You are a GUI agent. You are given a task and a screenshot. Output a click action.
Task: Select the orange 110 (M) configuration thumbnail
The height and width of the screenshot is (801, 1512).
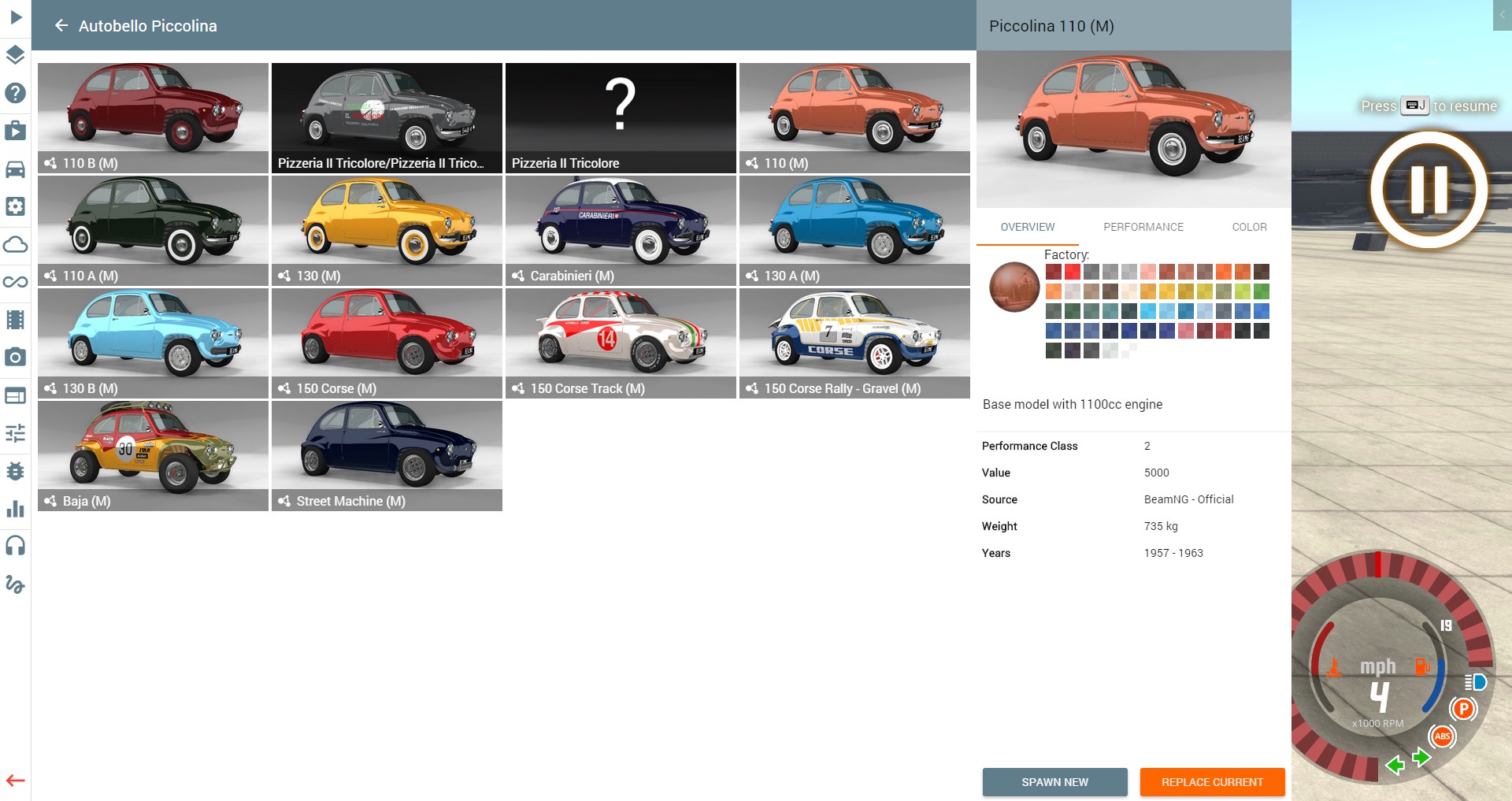click(854, 118)
